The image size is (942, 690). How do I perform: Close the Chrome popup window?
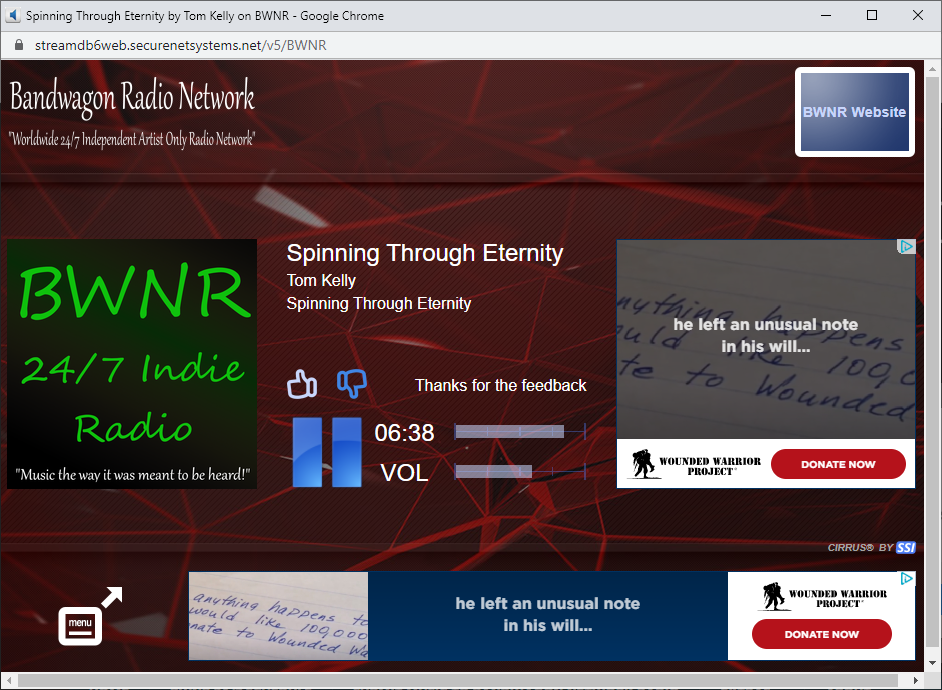tap(917, 15)
